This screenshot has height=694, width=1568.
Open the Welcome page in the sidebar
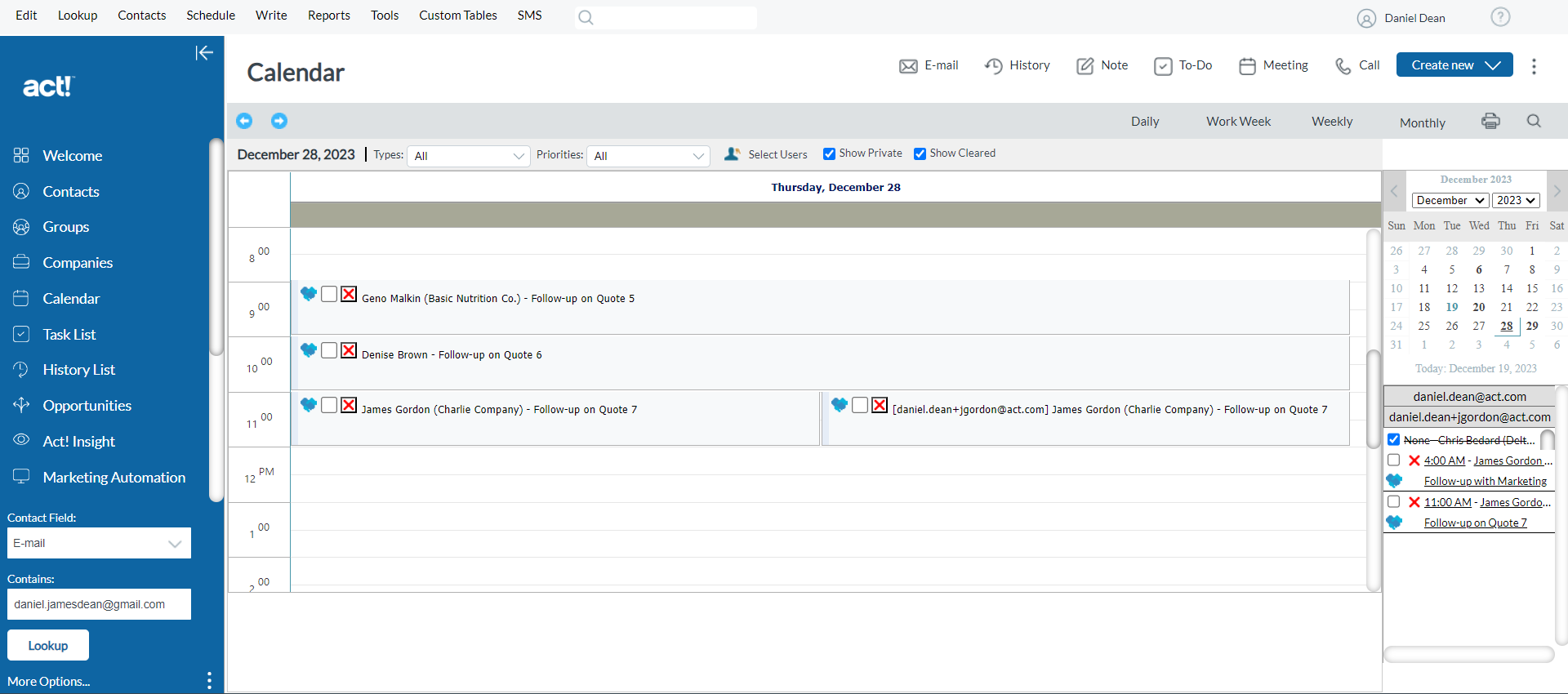73,156
